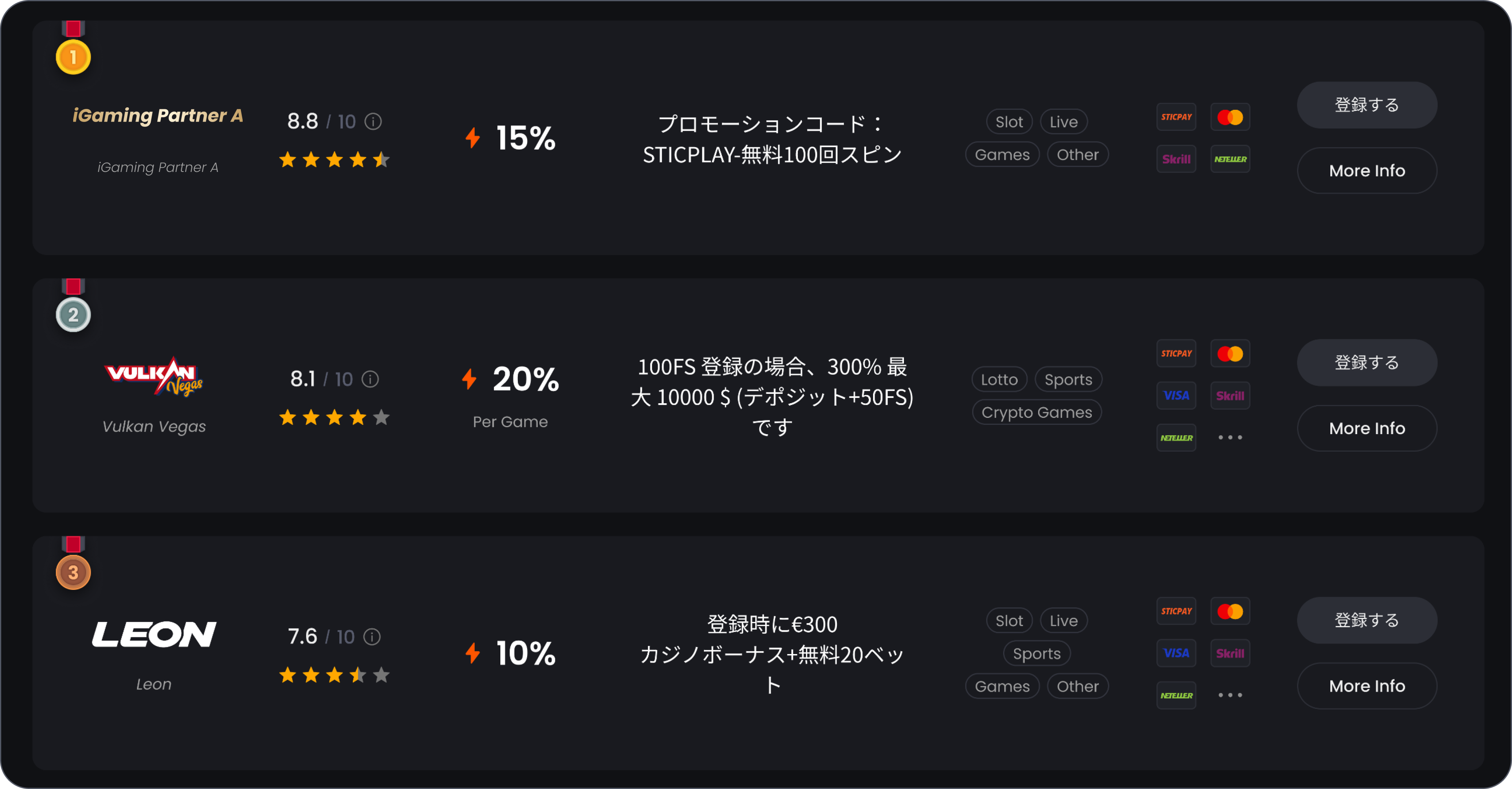The height and width of the screenshot is (789, 1512).
Task: Click the info icon beside the 7.6 rating
Action: pos(372,637)
